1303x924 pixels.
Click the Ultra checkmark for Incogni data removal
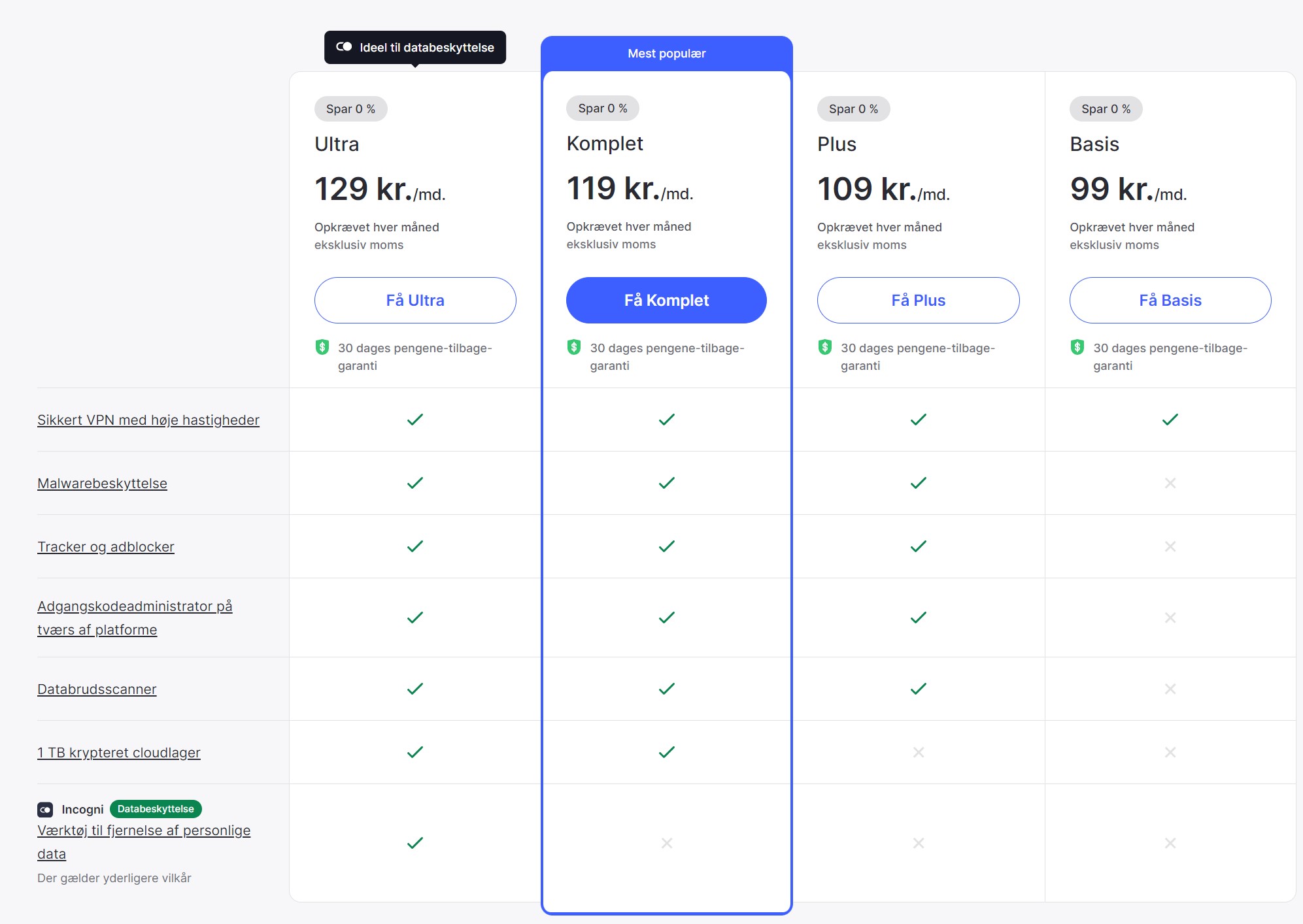click(x=415, y=843)
